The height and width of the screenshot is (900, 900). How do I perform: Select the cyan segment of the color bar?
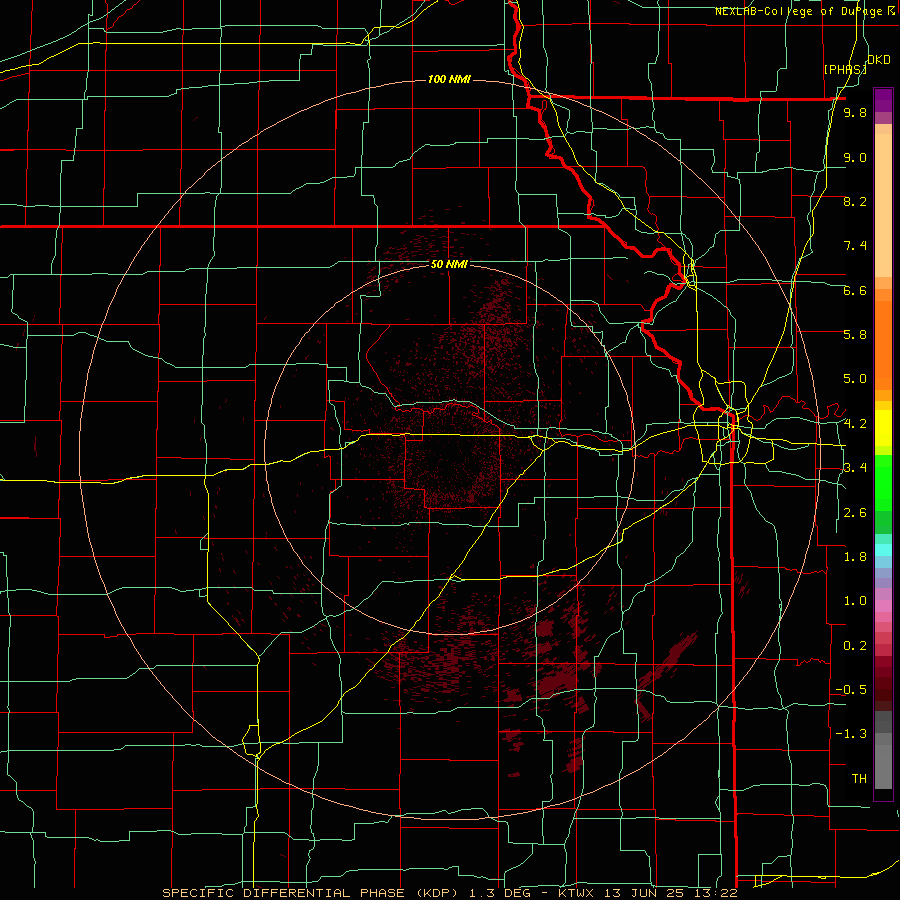coord(883,550)
